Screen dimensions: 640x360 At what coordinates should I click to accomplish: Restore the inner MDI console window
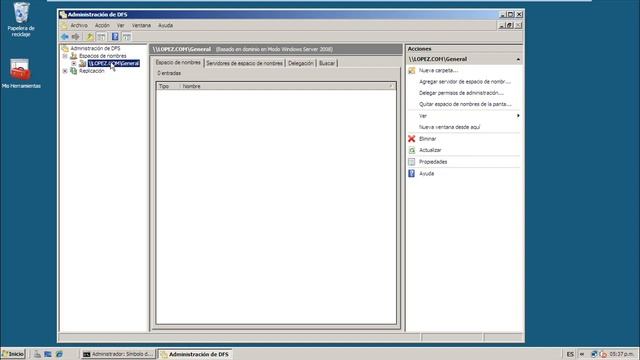coord(509,25)
